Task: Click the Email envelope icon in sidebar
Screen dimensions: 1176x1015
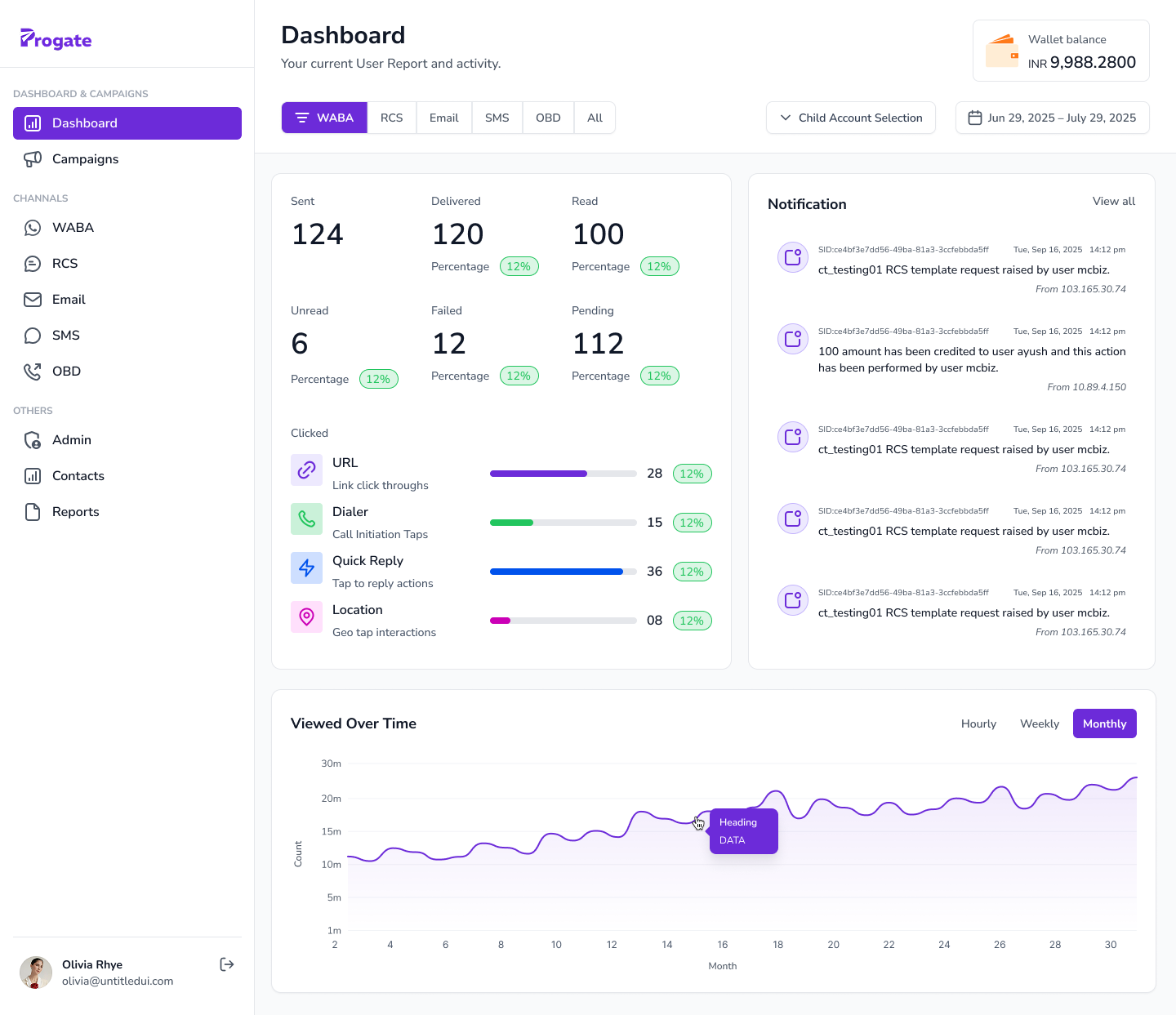Action: coord(33,300)
